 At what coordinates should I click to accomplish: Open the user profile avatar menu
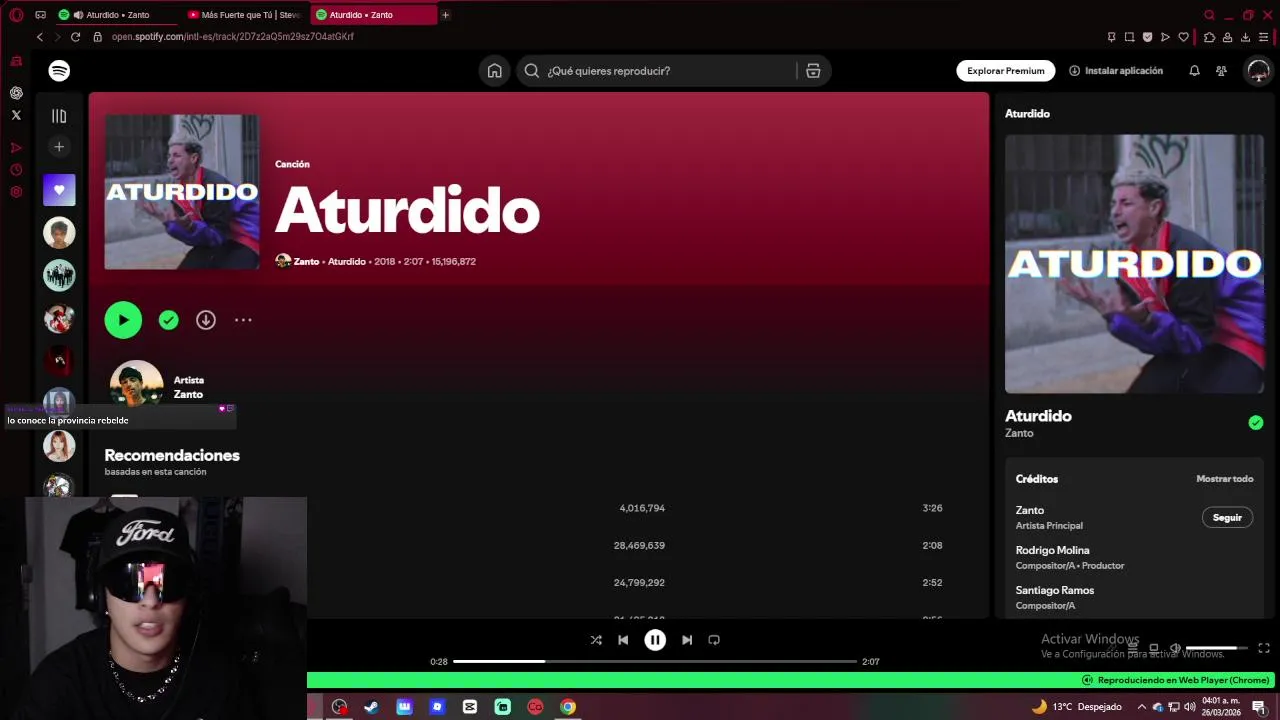[1258, 71]
